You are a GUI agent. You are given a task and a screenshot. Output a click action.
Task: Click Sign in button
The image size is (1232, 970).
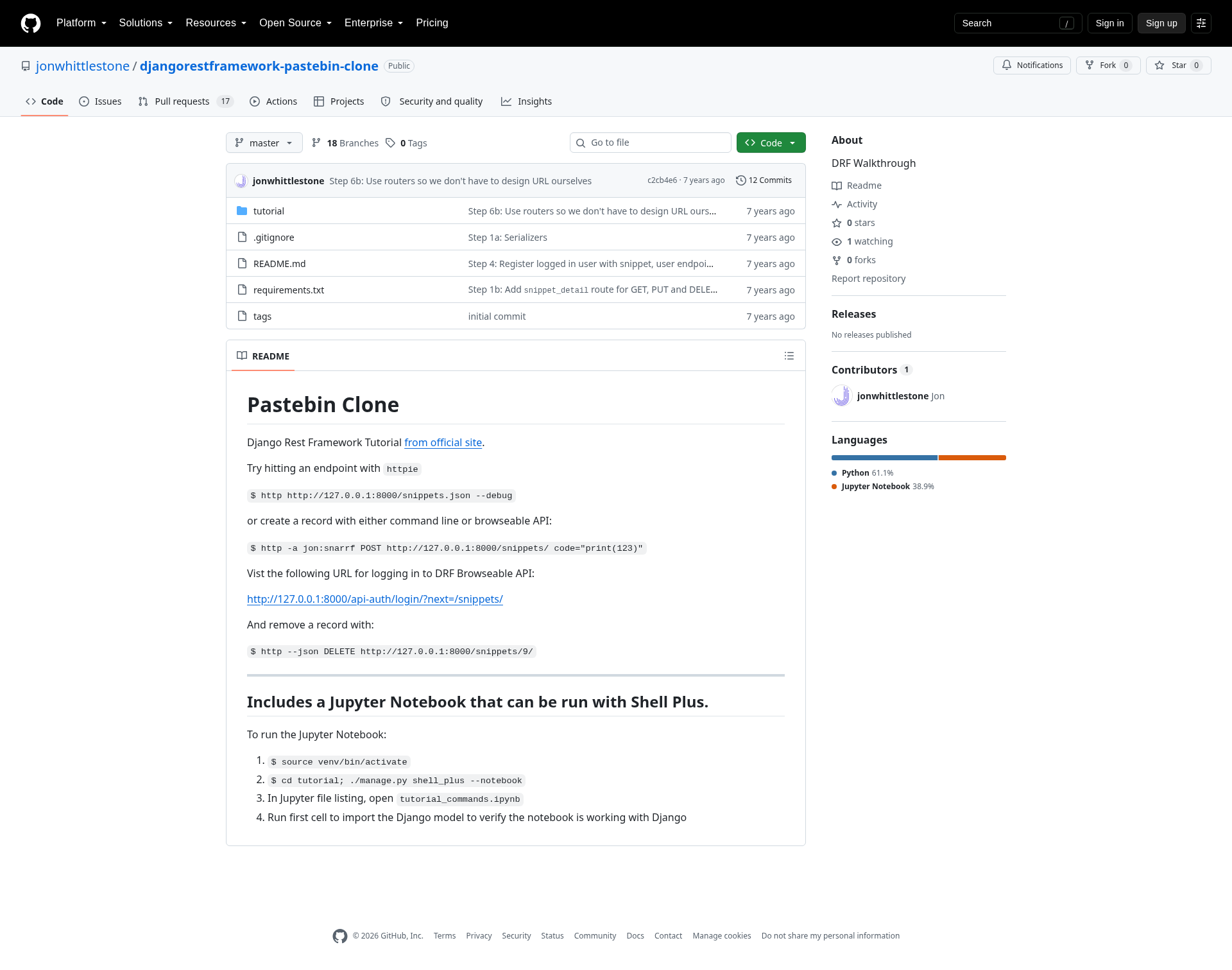(x=1109, y=23)
